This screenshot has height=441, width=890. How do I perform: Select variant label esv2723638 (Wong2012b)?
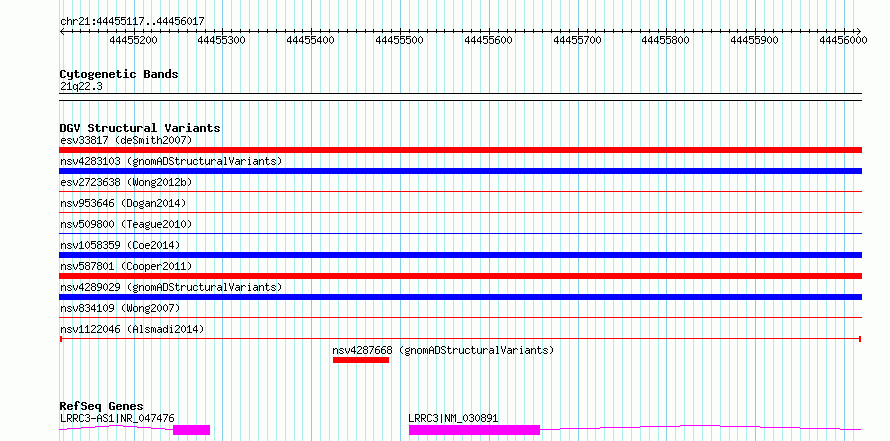click(126, 182)
